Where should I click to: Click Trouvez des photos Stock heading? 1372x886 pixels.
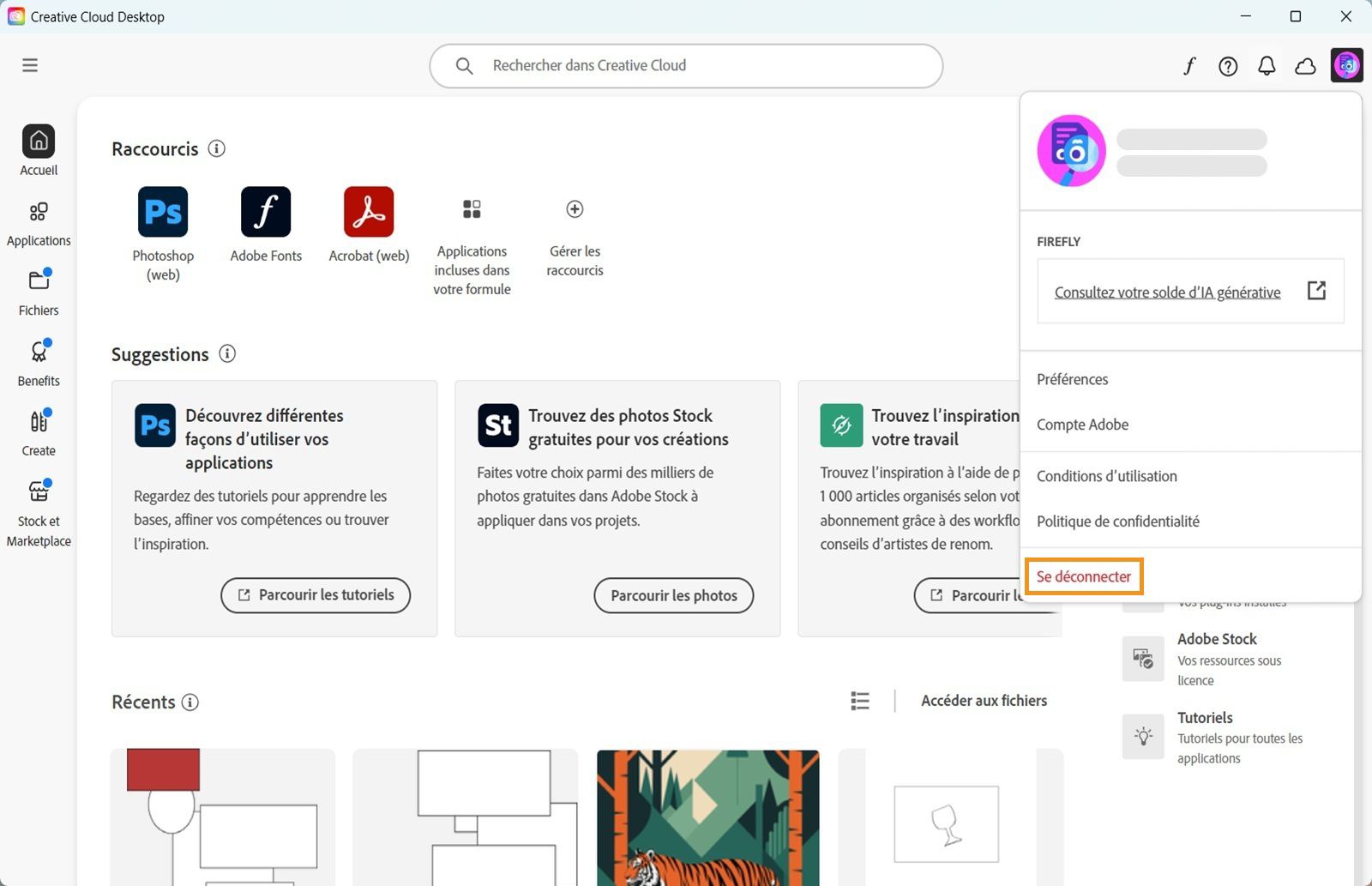pos(629,427)
